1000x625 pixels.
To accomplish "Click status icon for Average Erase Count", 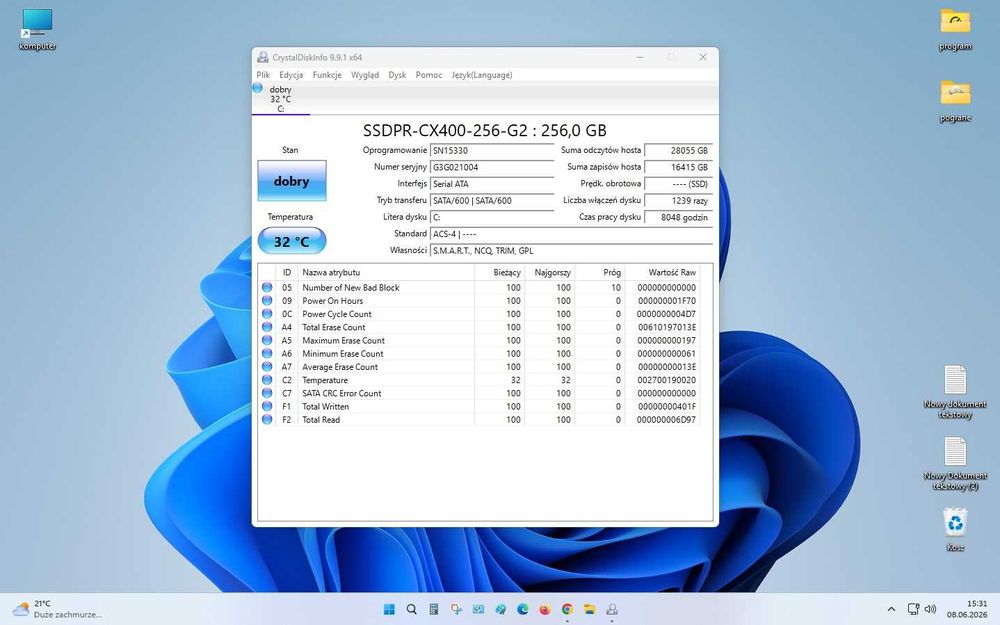I will tap(267, 367).
